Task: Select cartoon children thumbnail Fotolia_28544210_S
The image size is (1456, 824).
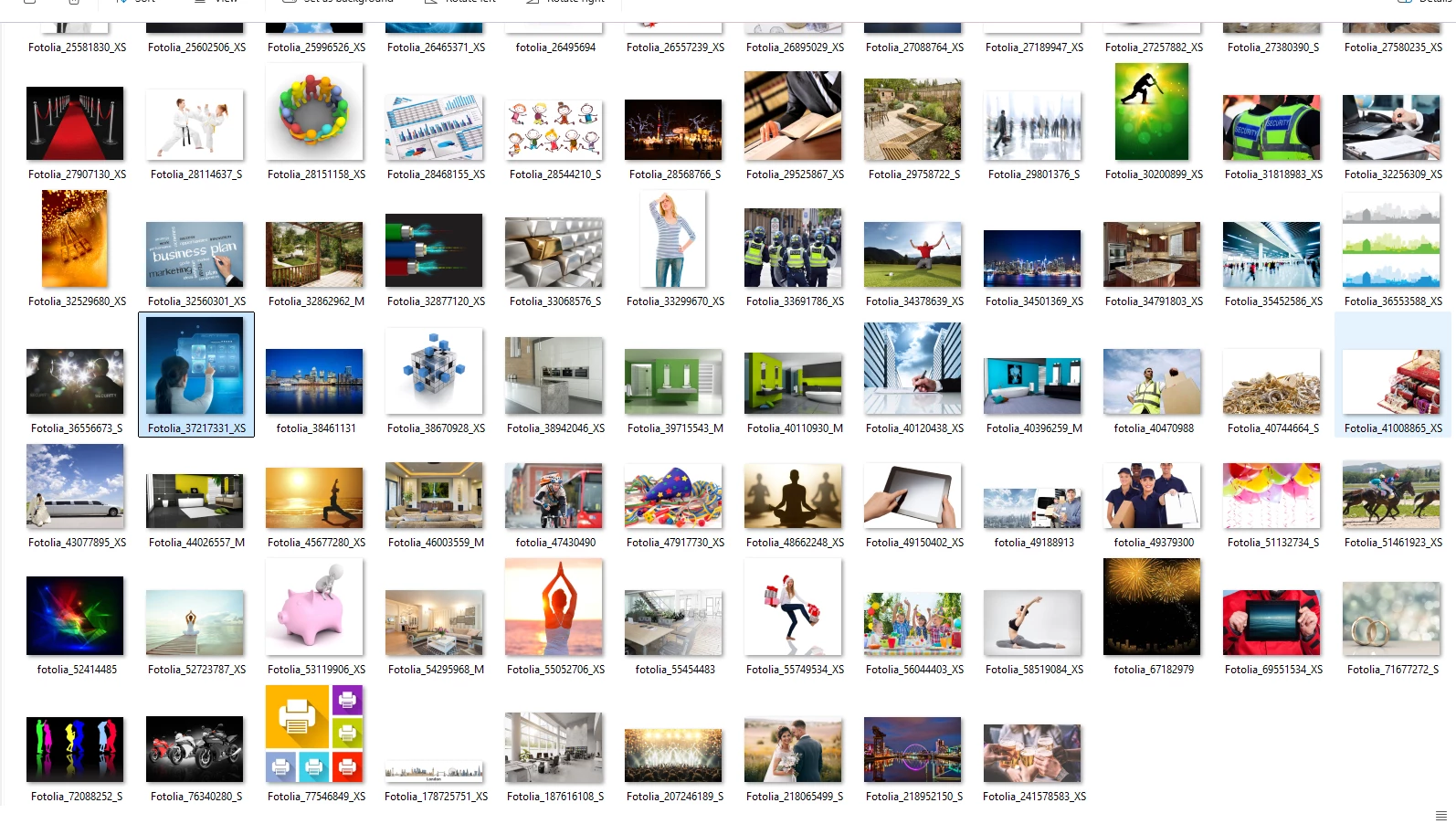Action: click(554, 128)
